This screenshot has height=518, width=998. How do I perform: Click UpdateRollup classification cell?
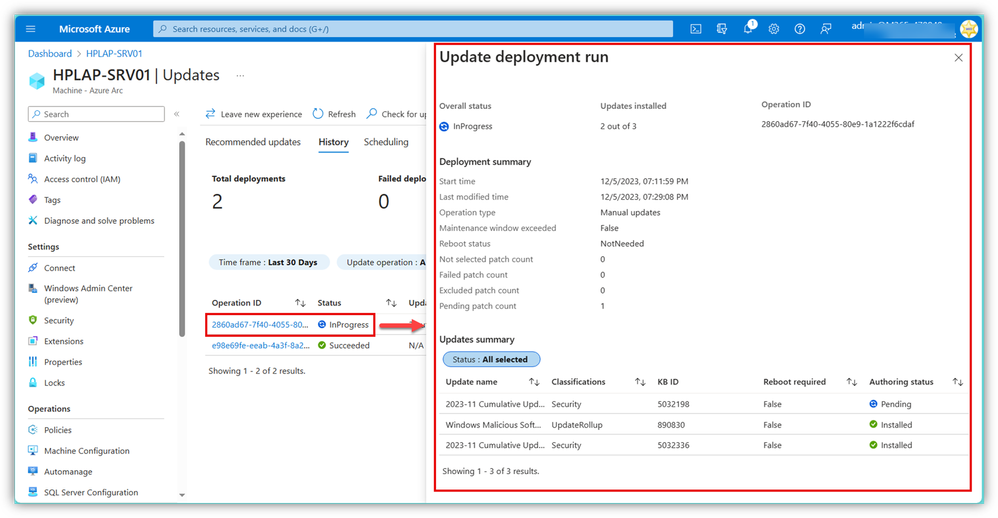pyautogui.click(x=577, y=424)
